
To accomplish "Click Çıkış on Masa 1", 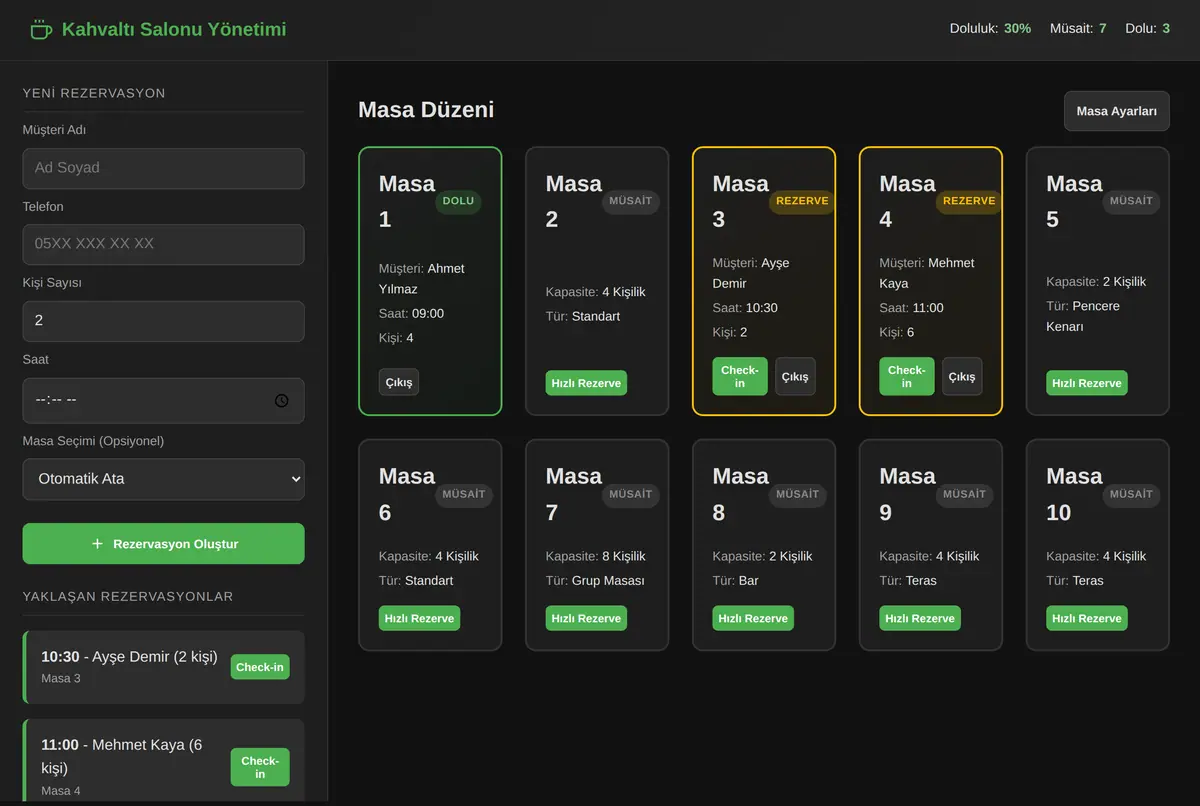I will (399, 382).
